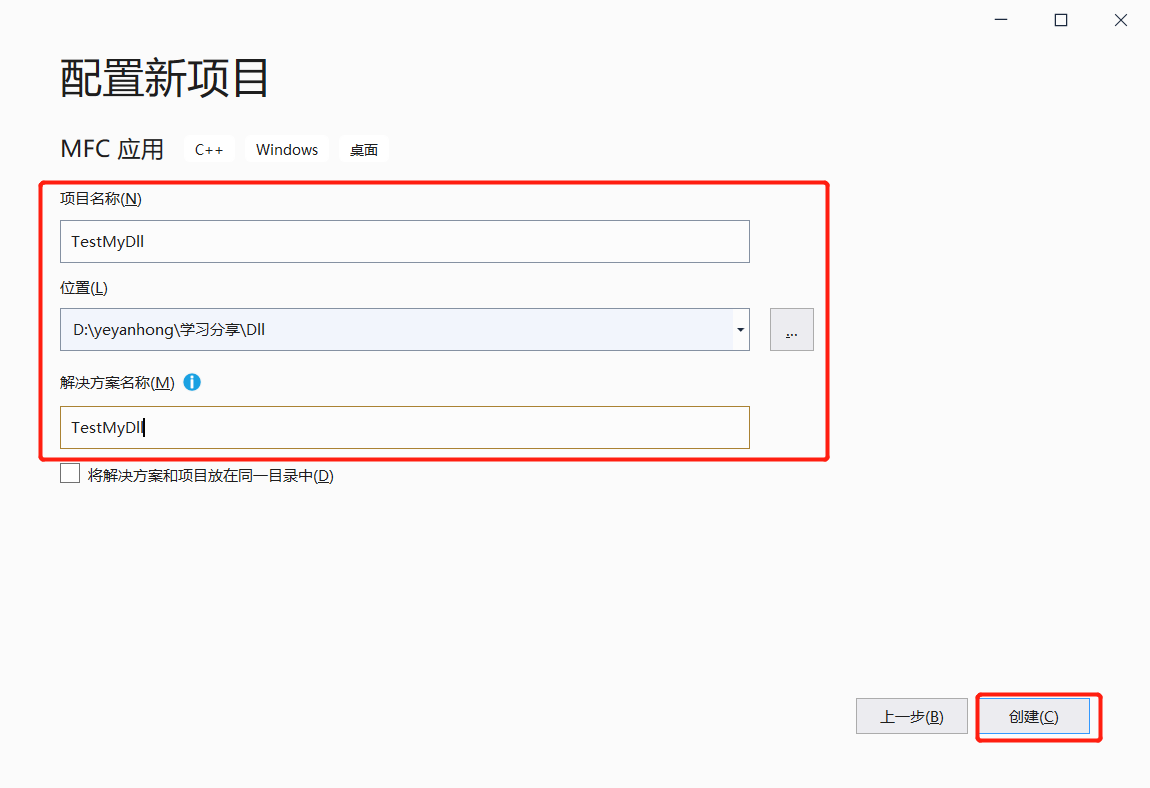Click the 创建(C) button to create project

1037,715
